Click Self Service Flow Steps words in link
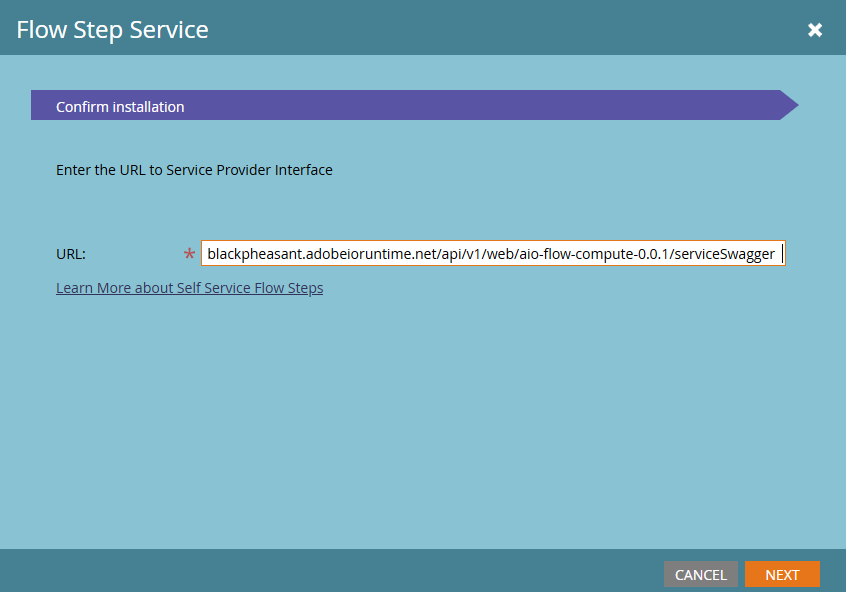846x592 pixels. [x=250, y=288]
